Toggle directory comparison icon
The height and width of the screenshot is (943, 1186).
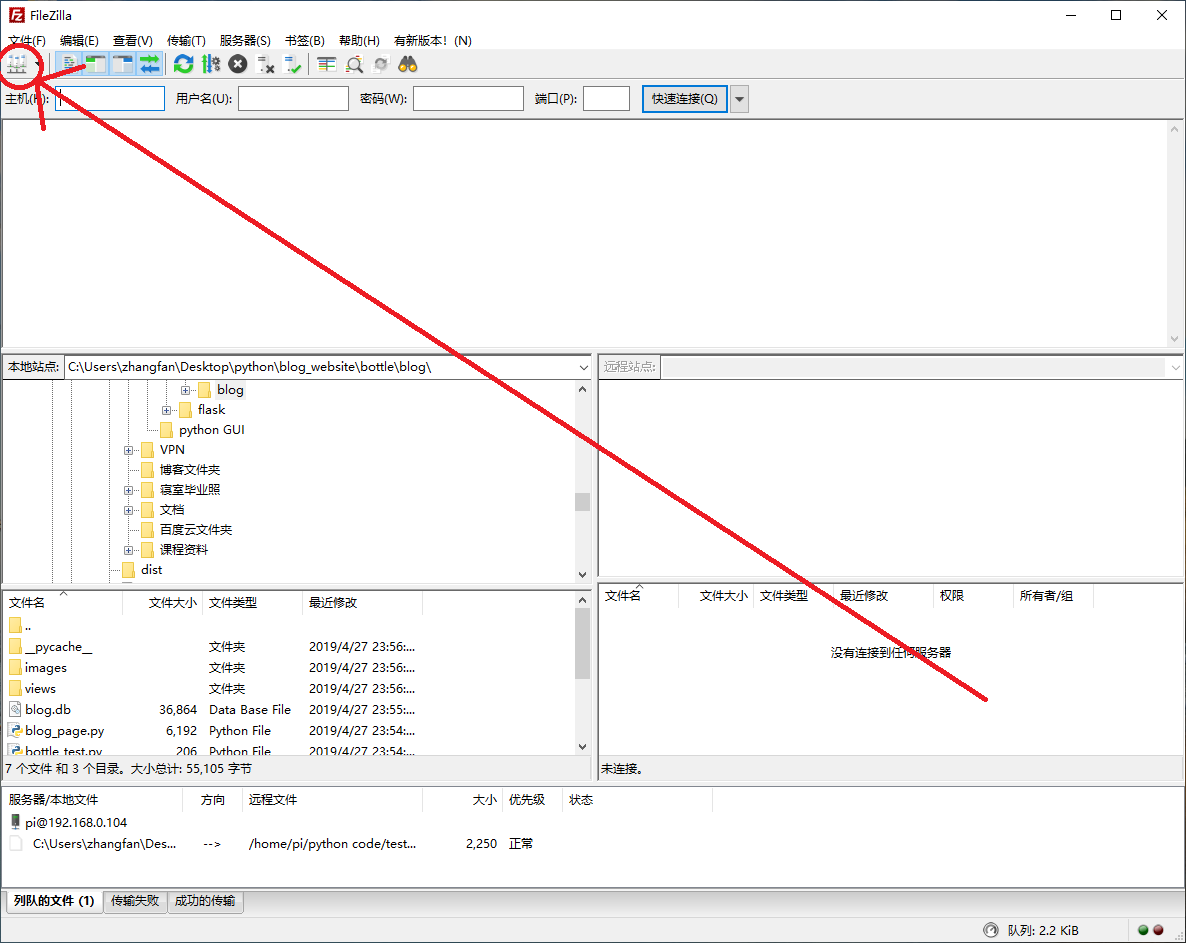pyautogui.click(x=354, y=65)
